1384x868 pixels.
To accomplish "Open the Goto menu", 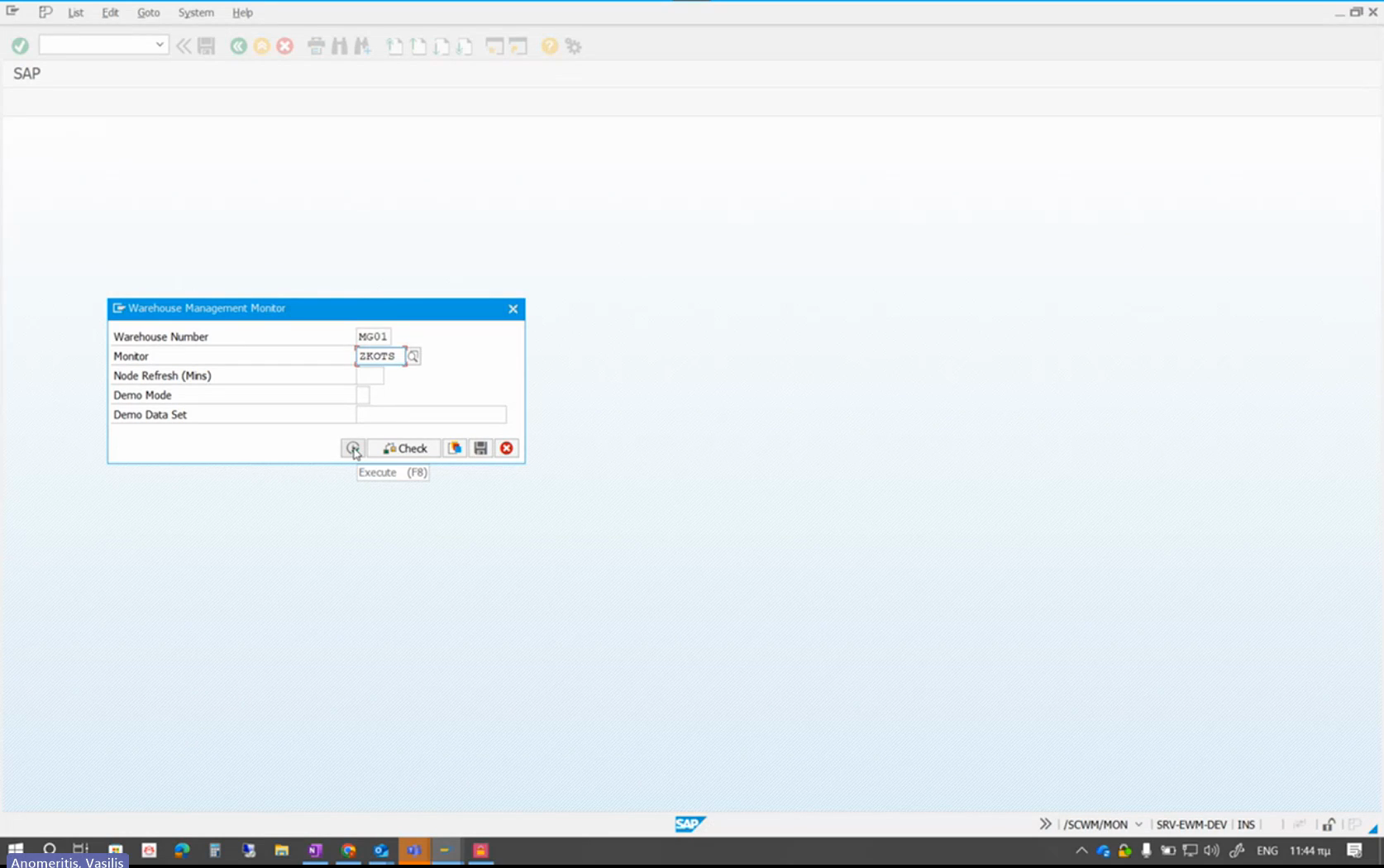I will click(148, 12).
